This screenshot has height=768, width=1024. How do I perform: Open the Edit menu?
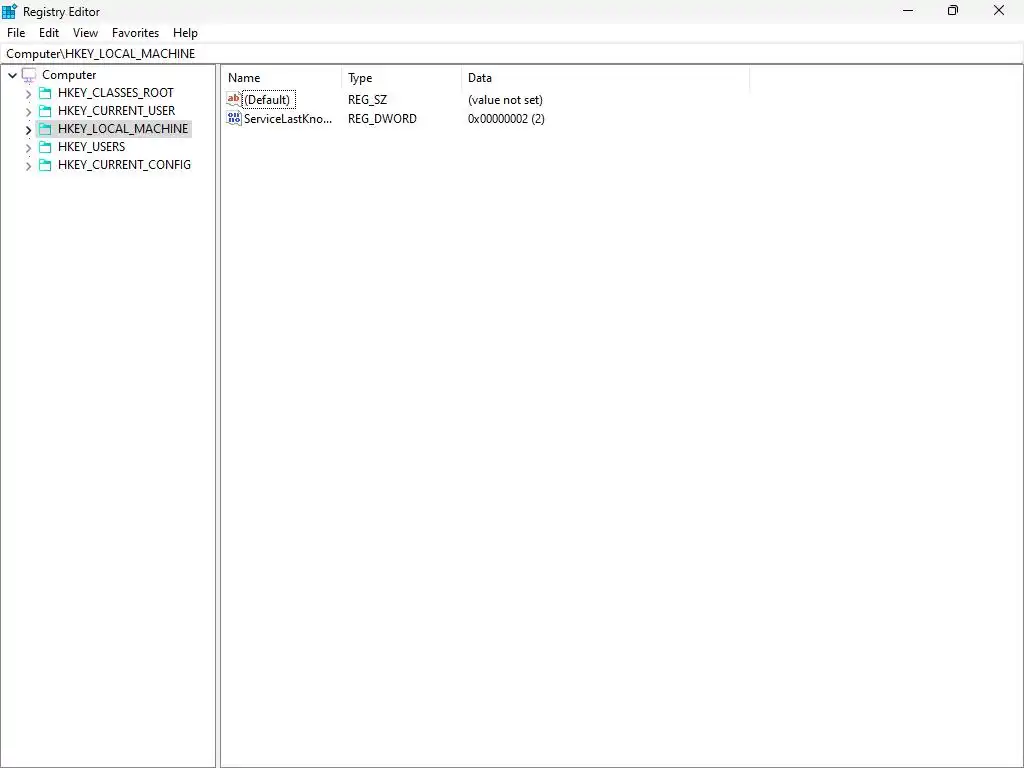pyautogui.click(x=49, y=33)
